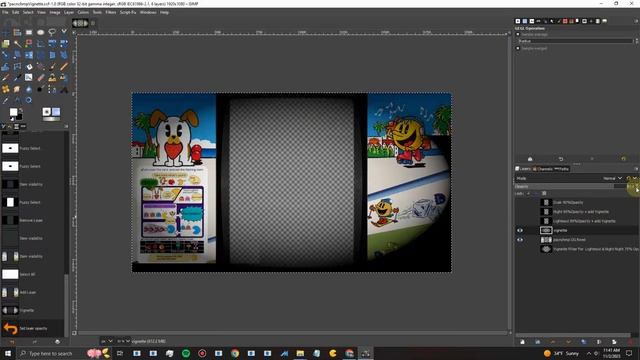Select Add Layer history entry
Viewport: 640px width, 360px height.
pos(32,292)
